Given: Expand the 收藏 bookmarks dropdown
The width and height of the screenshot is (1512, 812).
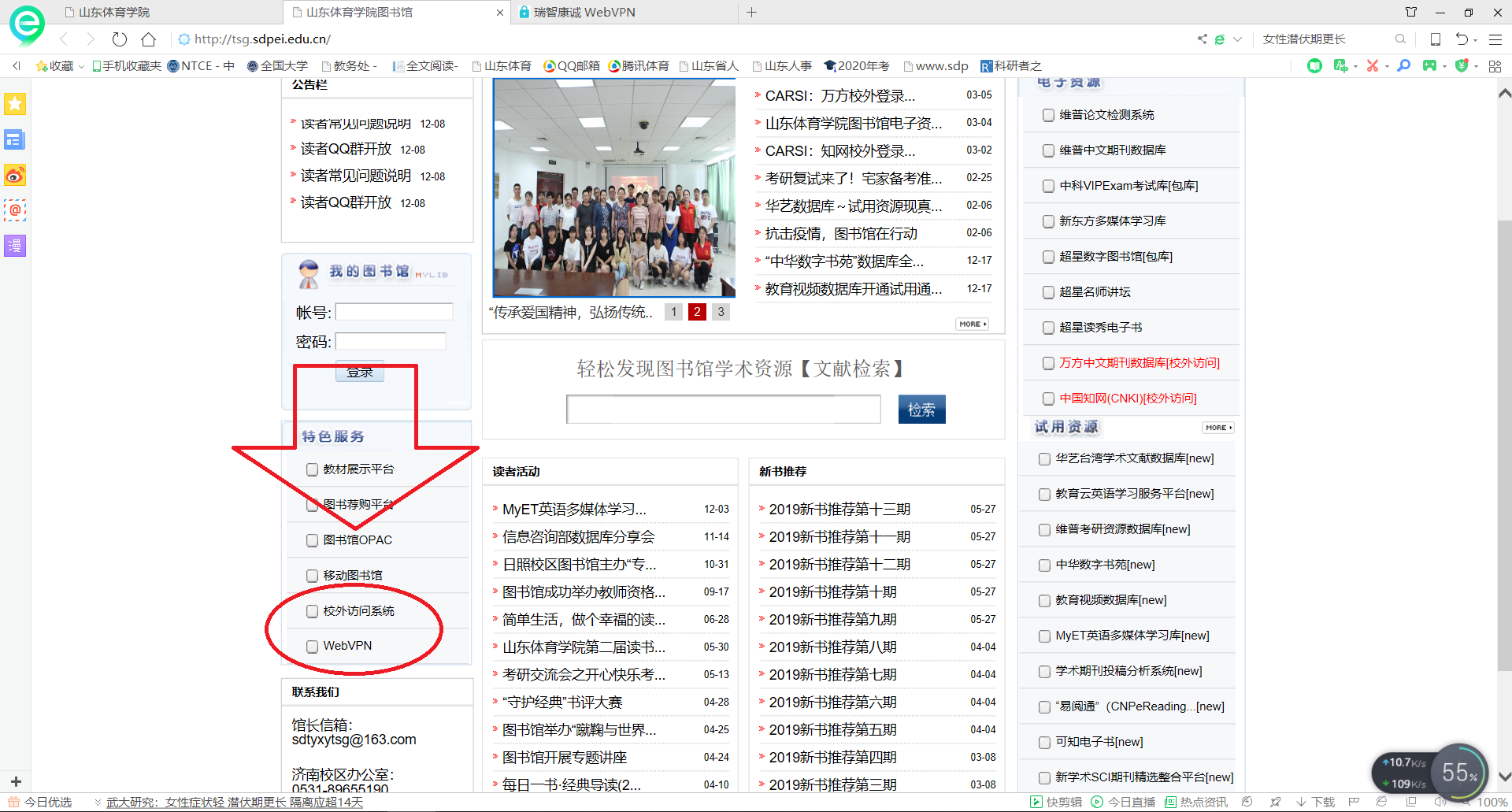Looking at the screenshot, I should [x=81, y=67].
